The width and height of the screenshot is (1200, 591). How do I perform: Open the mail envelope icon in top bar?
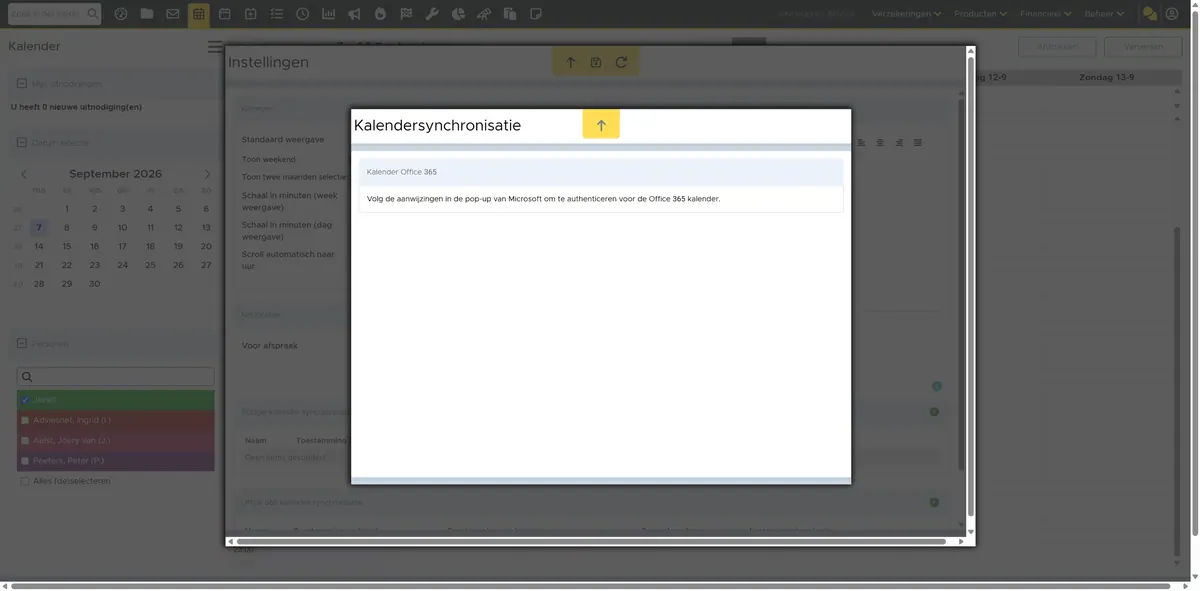coord(173,14)
